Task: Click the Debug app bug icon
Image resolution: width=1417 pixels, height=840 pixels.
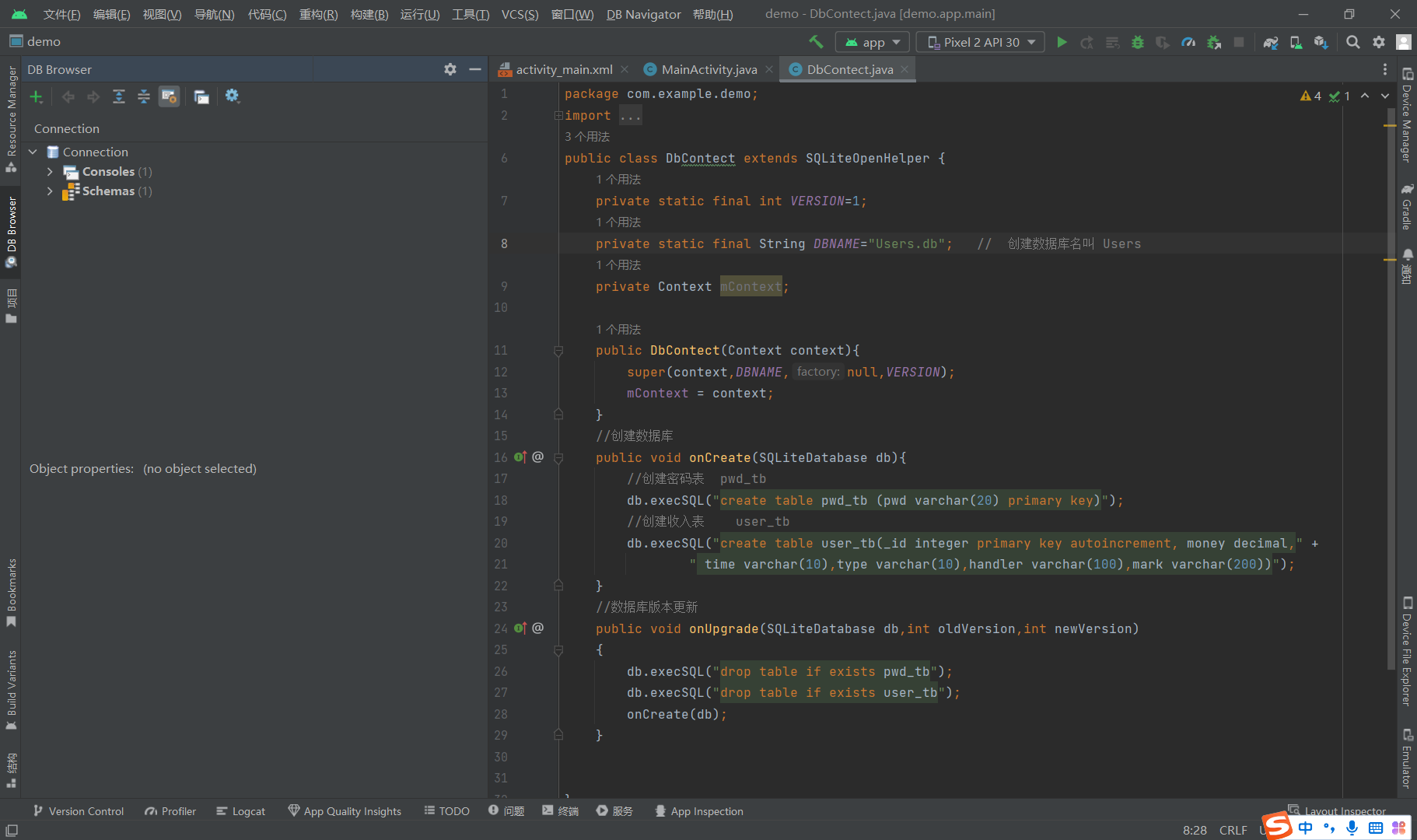Action: 1138,42
